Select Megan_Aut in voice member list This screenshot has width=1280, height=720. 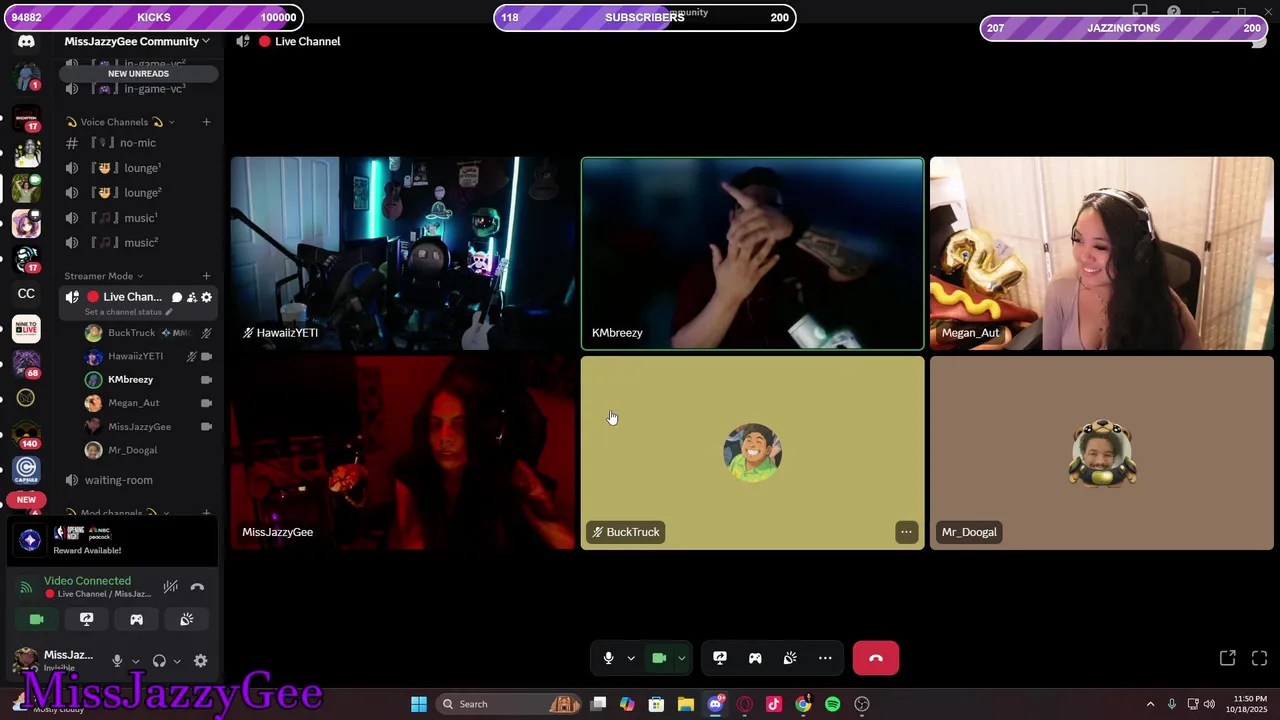[x=149, y=403]
